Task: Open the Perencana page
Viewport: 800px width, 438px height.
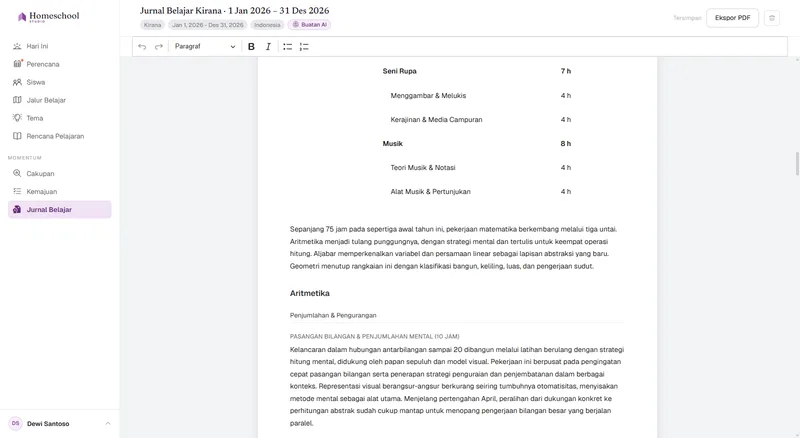Action: point(59,64)
